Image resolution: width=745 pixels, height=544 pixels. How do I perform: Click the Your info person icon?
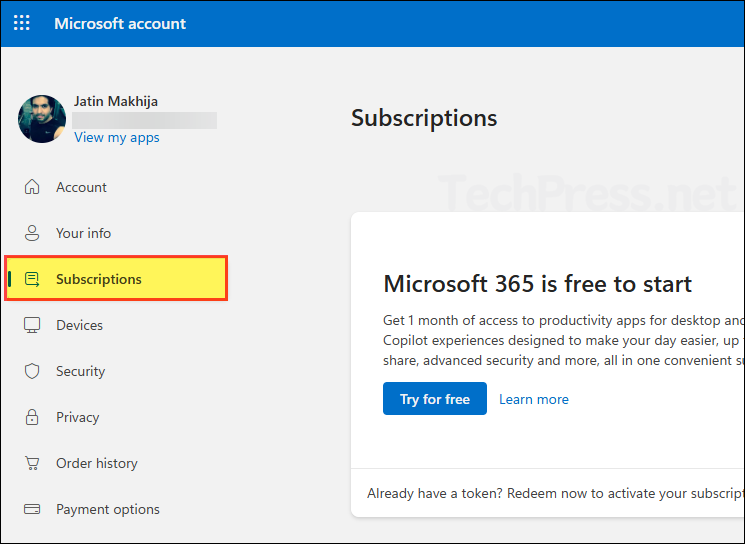pyautogui.click(x=32, y=233)
